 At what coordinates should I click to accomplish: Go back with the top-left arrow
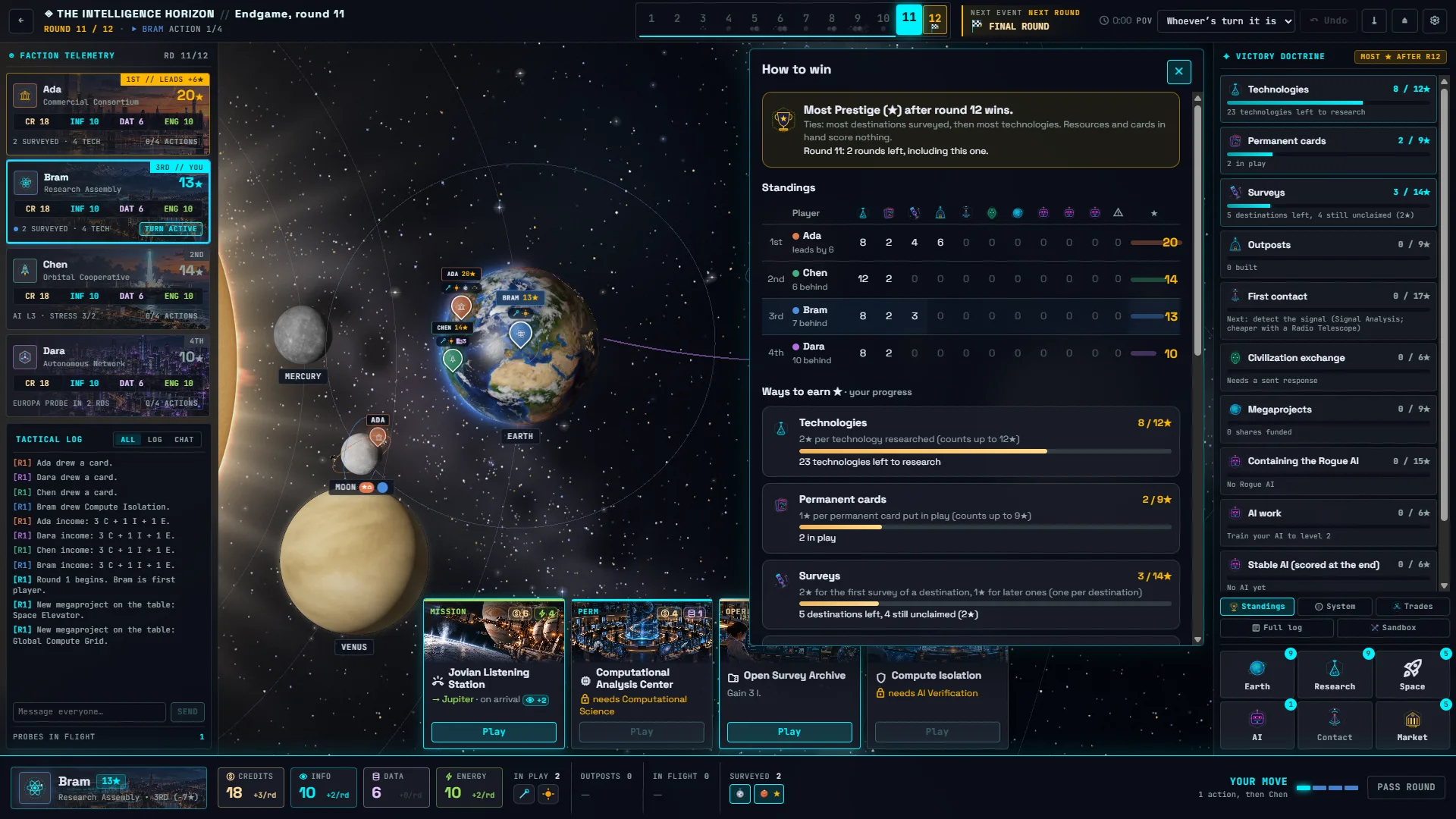21,20
